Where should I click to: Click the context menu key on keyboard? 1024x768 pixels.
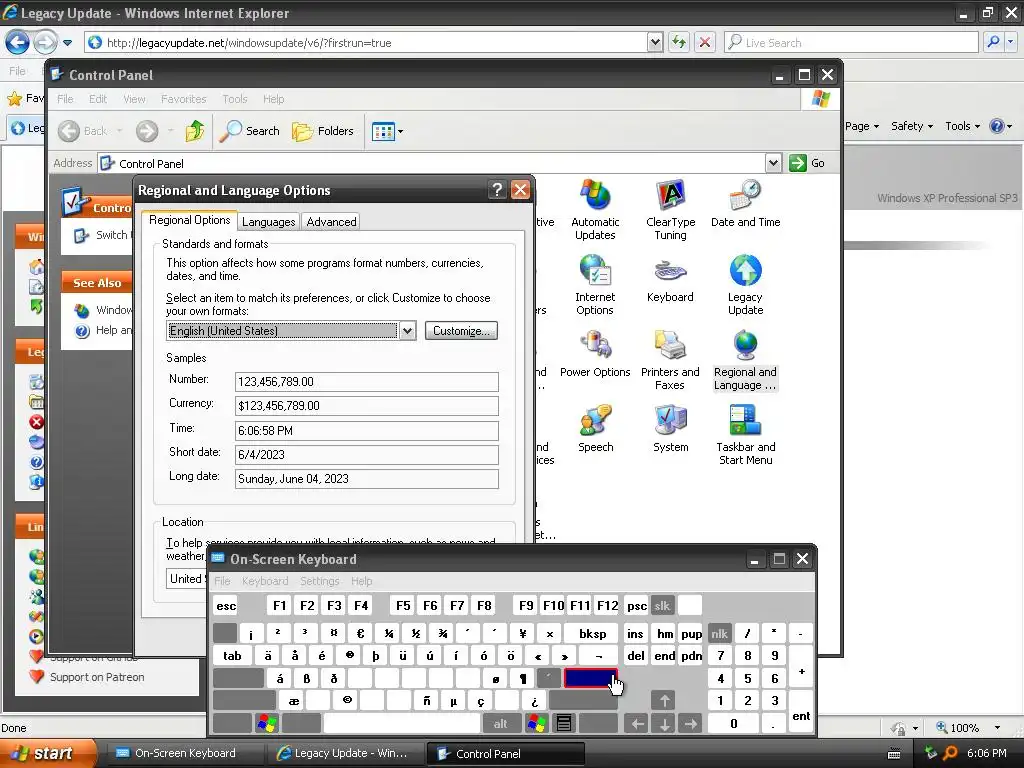click(564, 724)
